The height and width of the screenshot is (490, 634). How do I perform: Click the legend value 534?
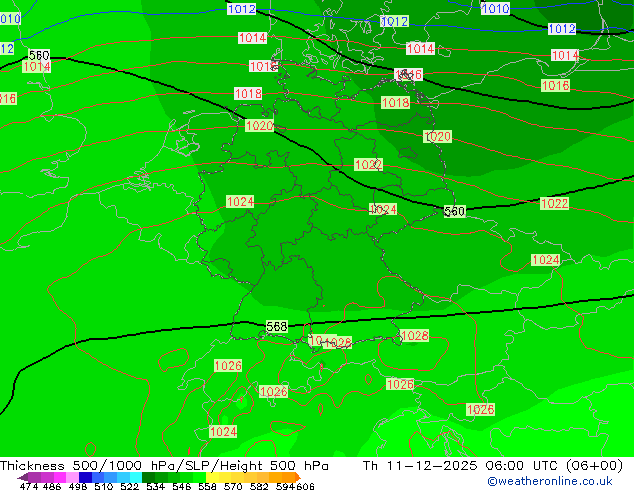(156, 486)
